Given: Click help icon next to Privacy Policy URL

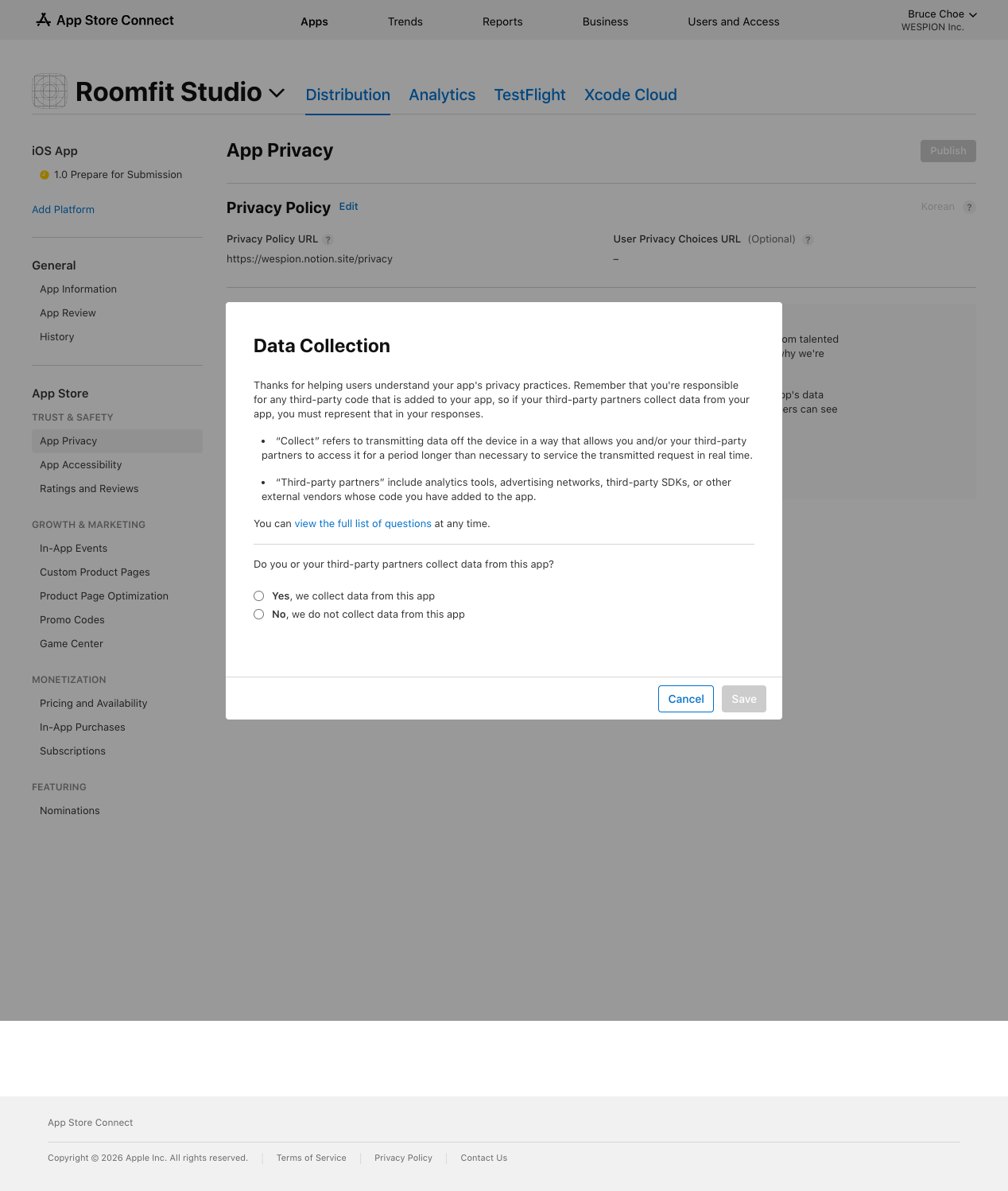Looking at the screenshot, I should 328,240.
